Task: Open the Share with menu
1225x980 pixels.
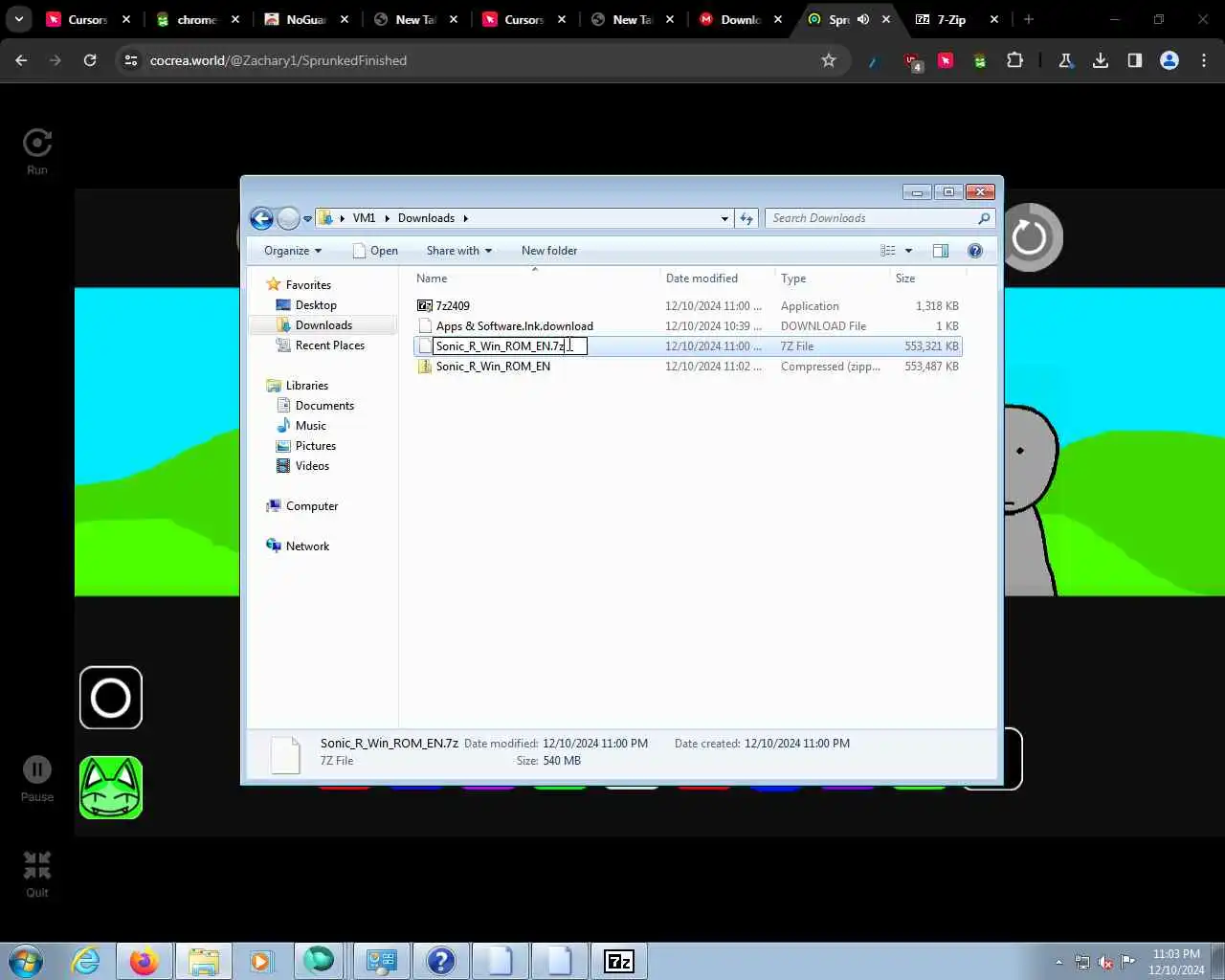Action: (x=458, y=251)
